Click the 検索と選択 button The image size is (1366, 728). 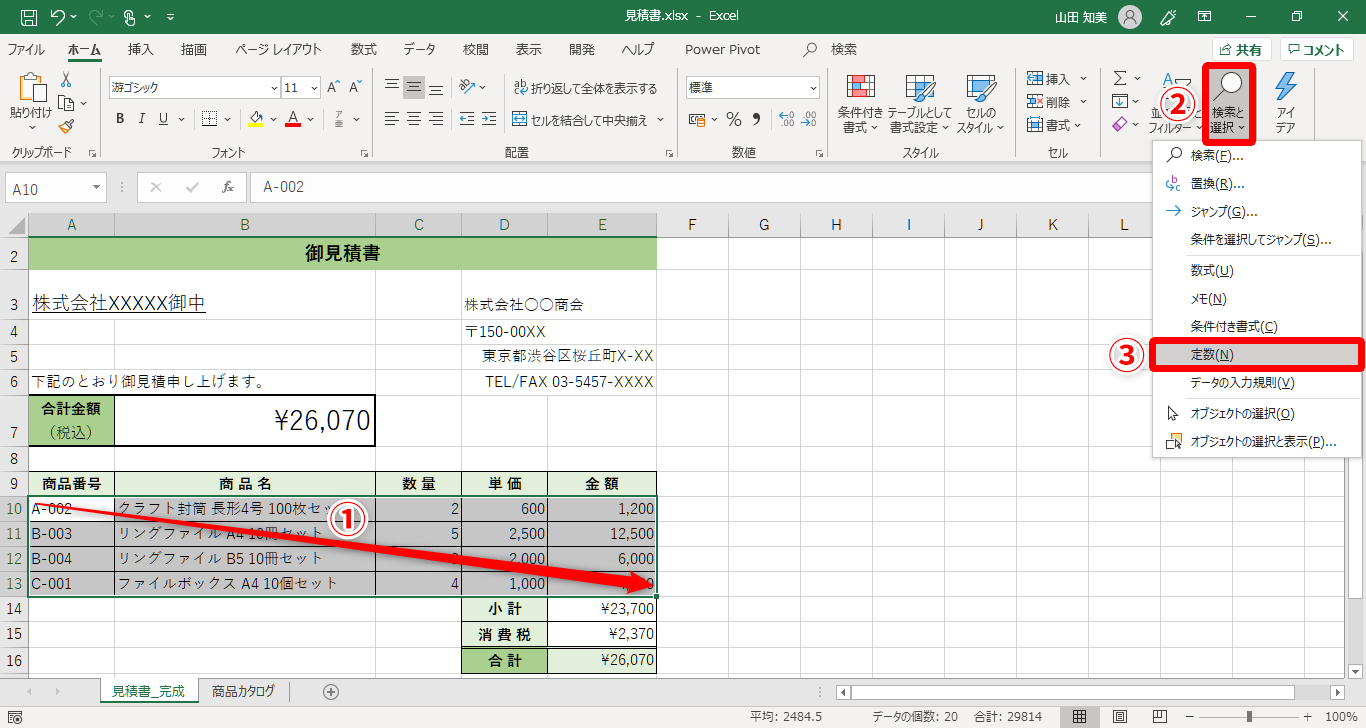point(1228,102)
